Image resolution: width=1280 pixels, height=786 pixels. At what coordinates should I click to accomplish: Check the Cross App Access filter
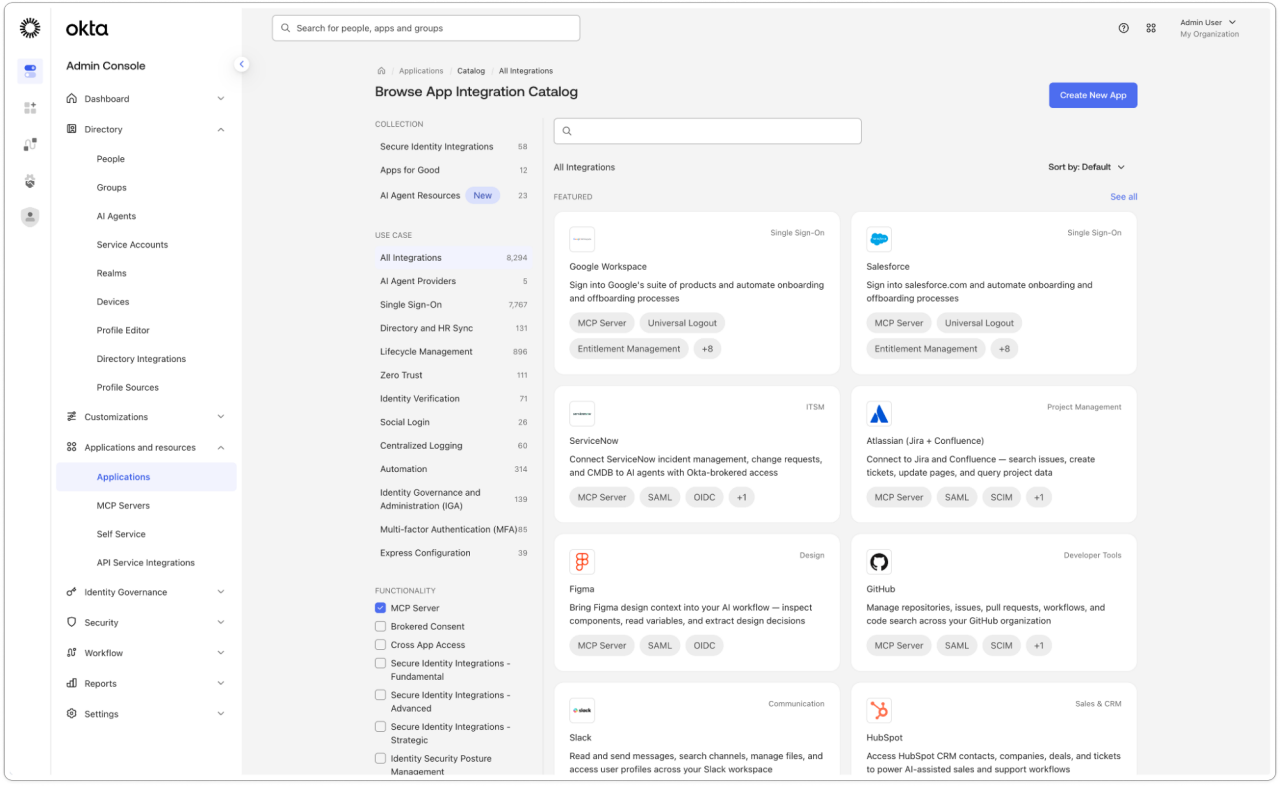tap(380, 645)
